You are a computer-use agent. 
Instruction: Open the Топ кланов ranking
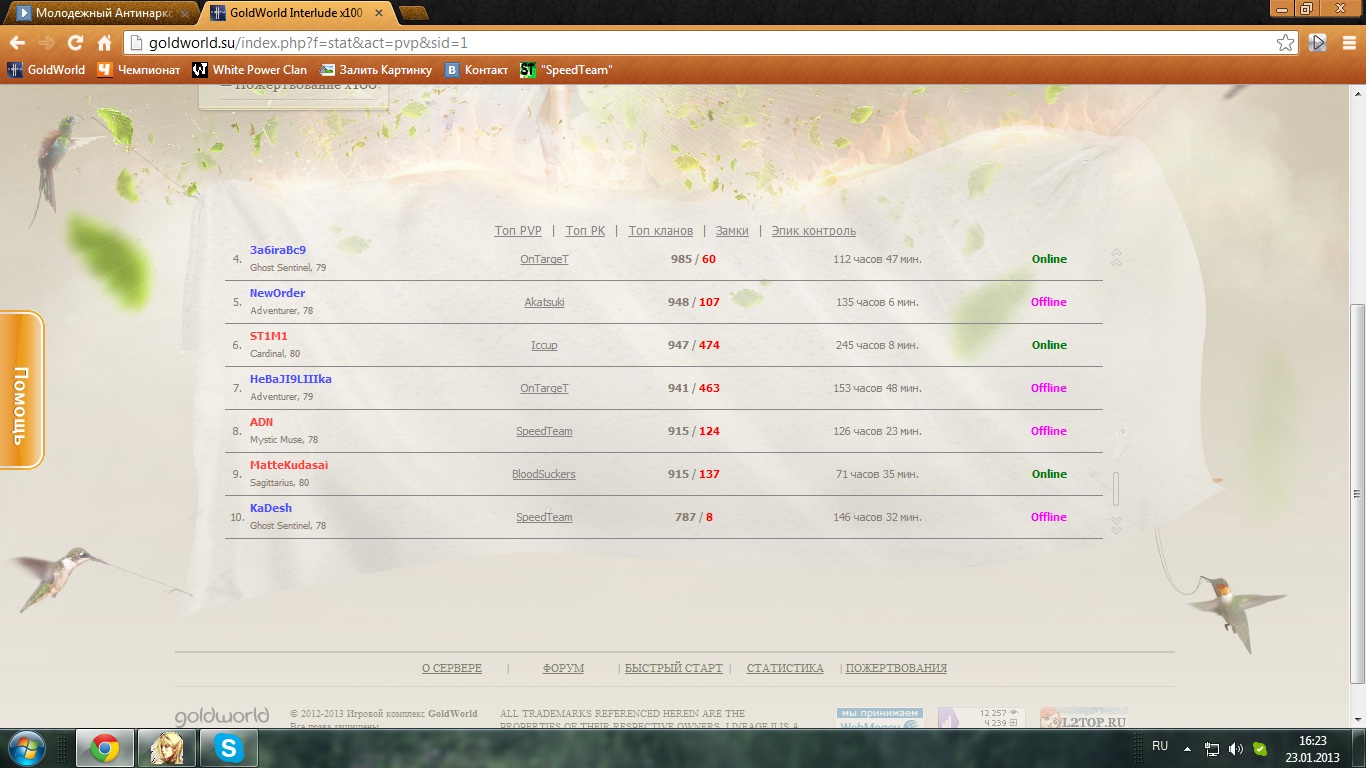(x=661, y=231)
